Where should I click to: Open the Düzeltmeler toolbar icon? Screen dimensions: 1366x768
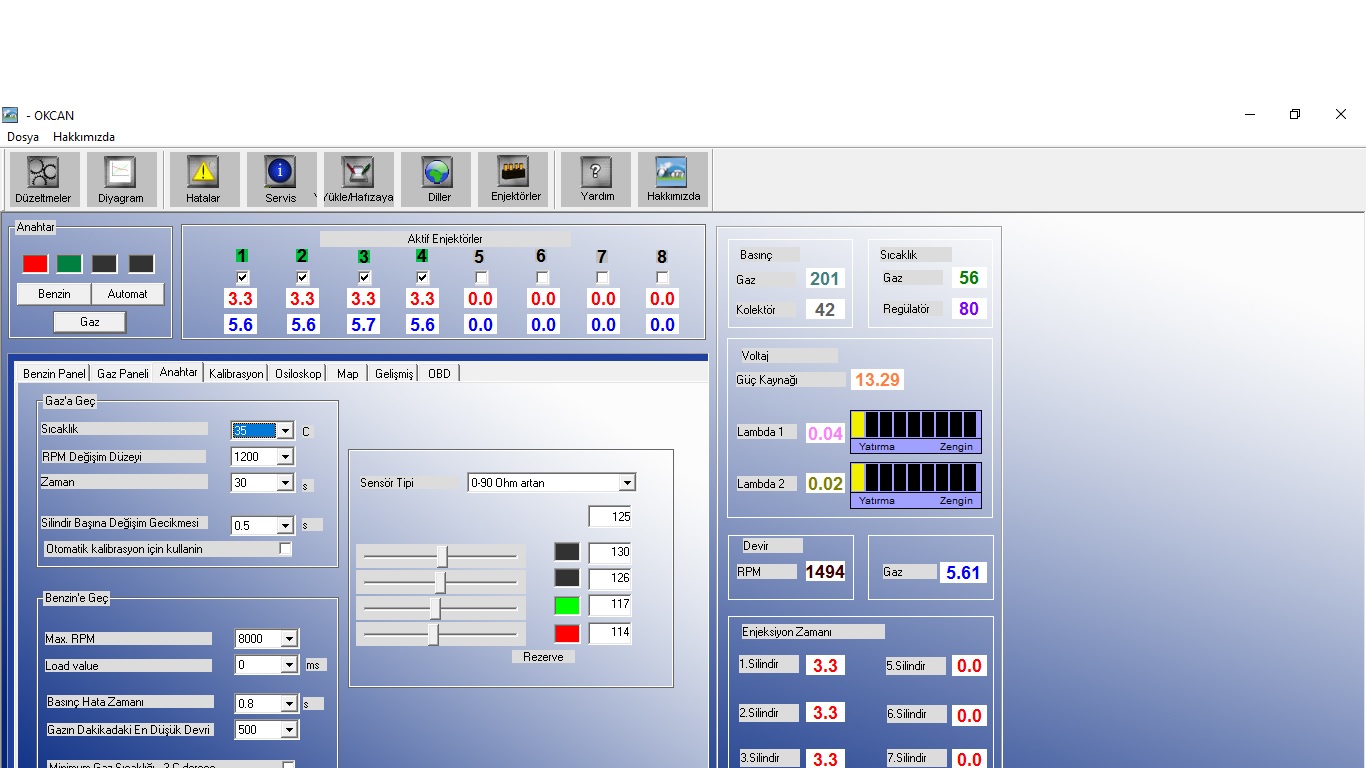click(44, 179)
